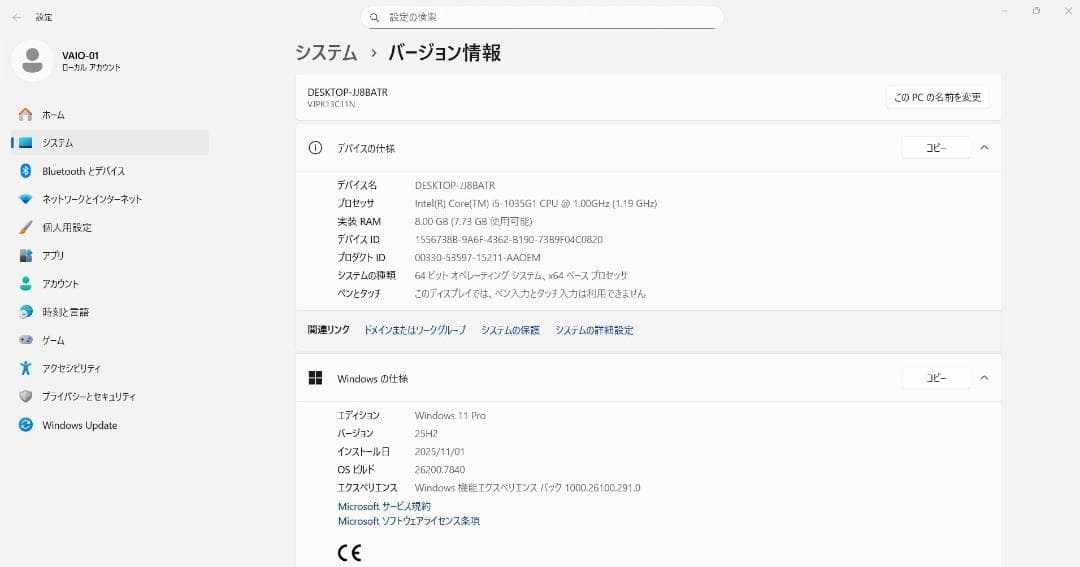This screenshot has height=567, width=1080.
Task: Focus the 設定の検索 search field
Action: pos(542,17)
